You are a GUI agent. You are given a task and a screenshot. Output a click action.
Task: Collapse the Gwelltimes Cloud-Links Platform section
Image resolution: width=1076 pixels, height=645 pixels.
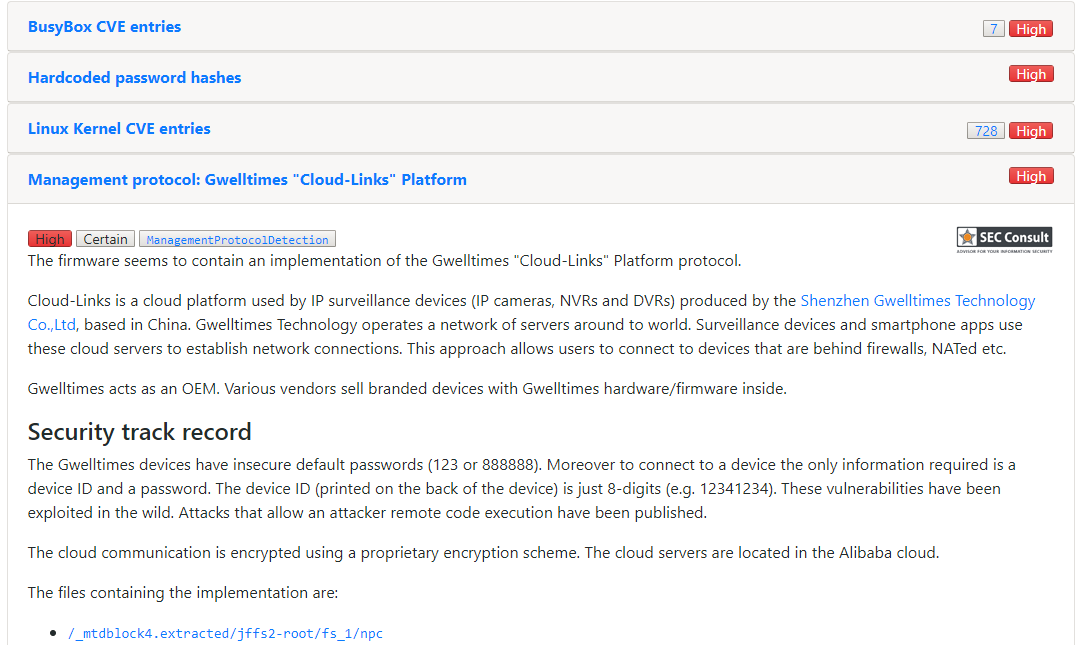tap(247, 180)
